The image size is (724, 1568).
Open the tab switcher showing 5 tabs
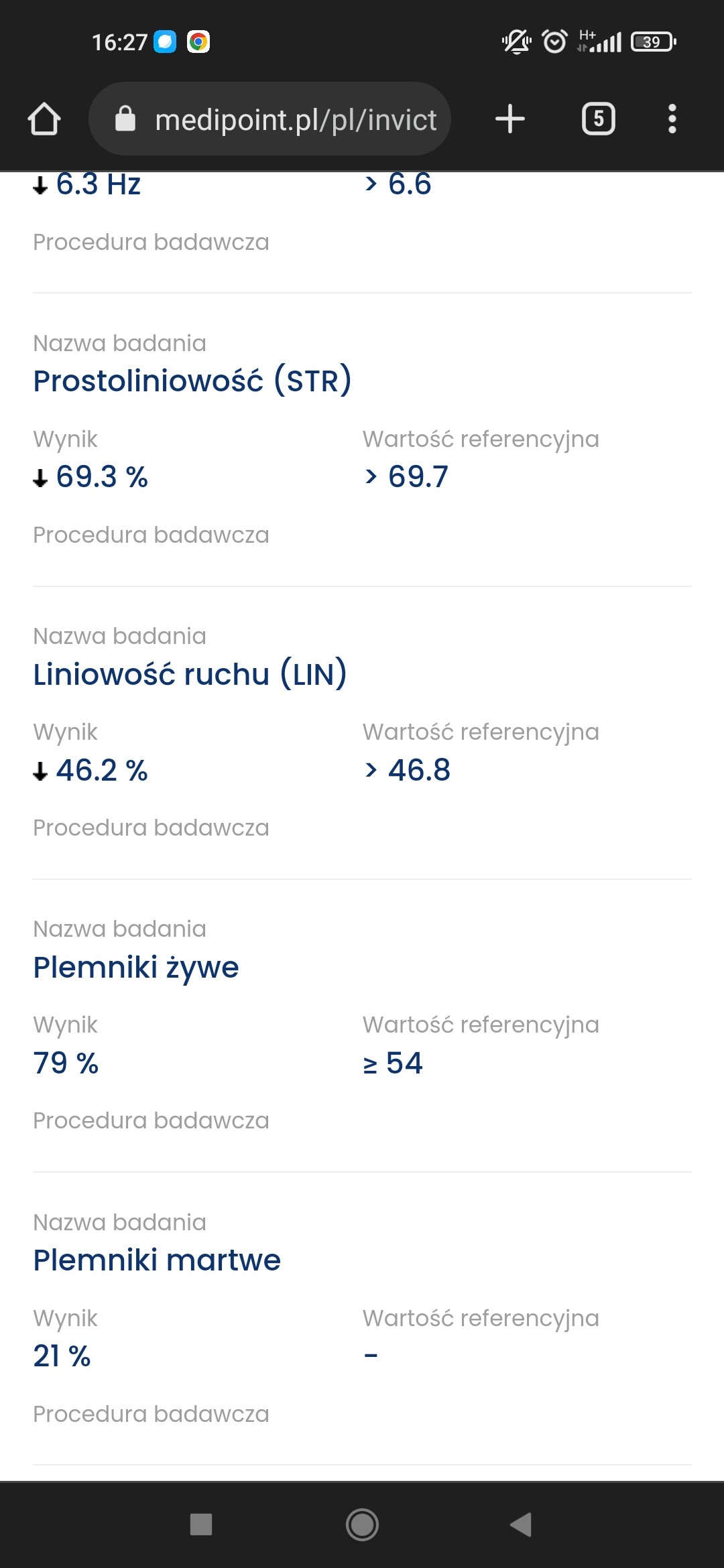pyautogui.click(x=598, y=119)
